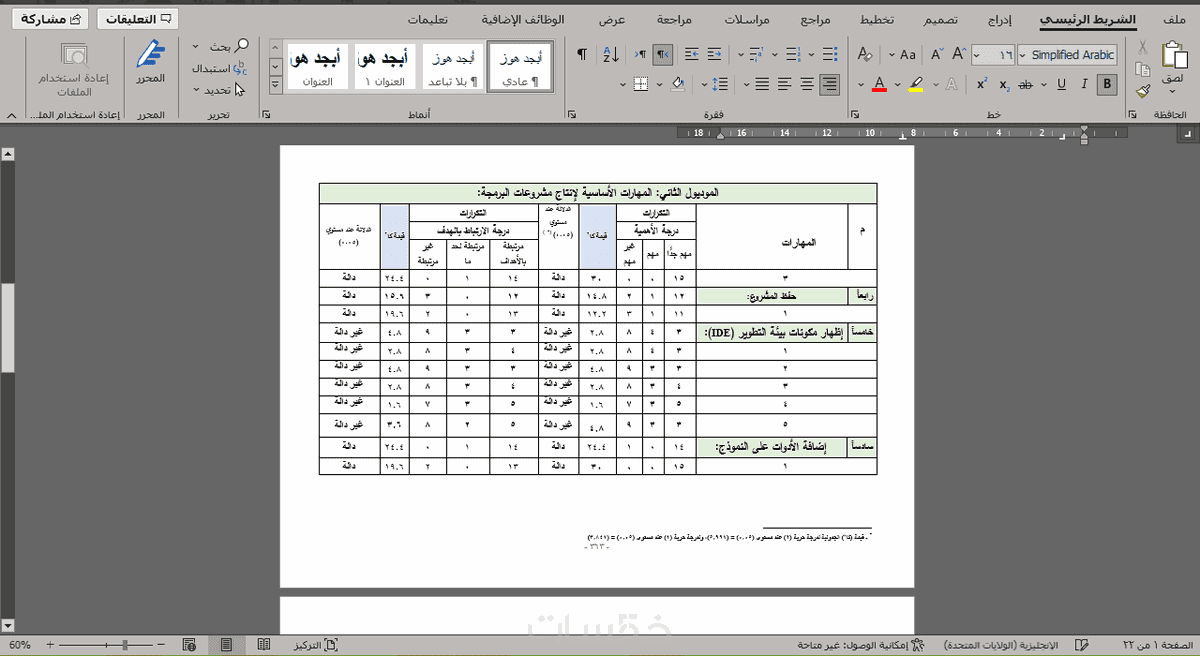This screenshot has height=656, width=1200.
Task: Click the Cut scissors icon
Action: point(1142,47)
